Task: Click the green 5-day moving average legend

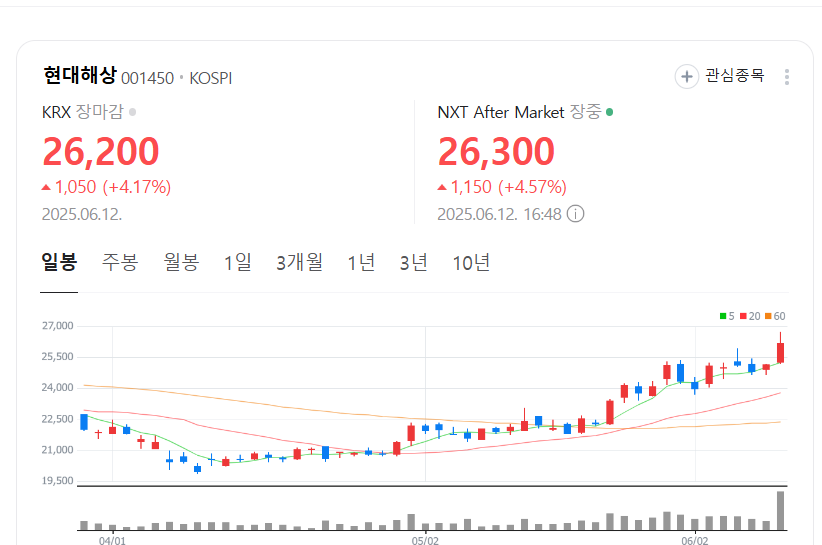Action: [727, 316]
